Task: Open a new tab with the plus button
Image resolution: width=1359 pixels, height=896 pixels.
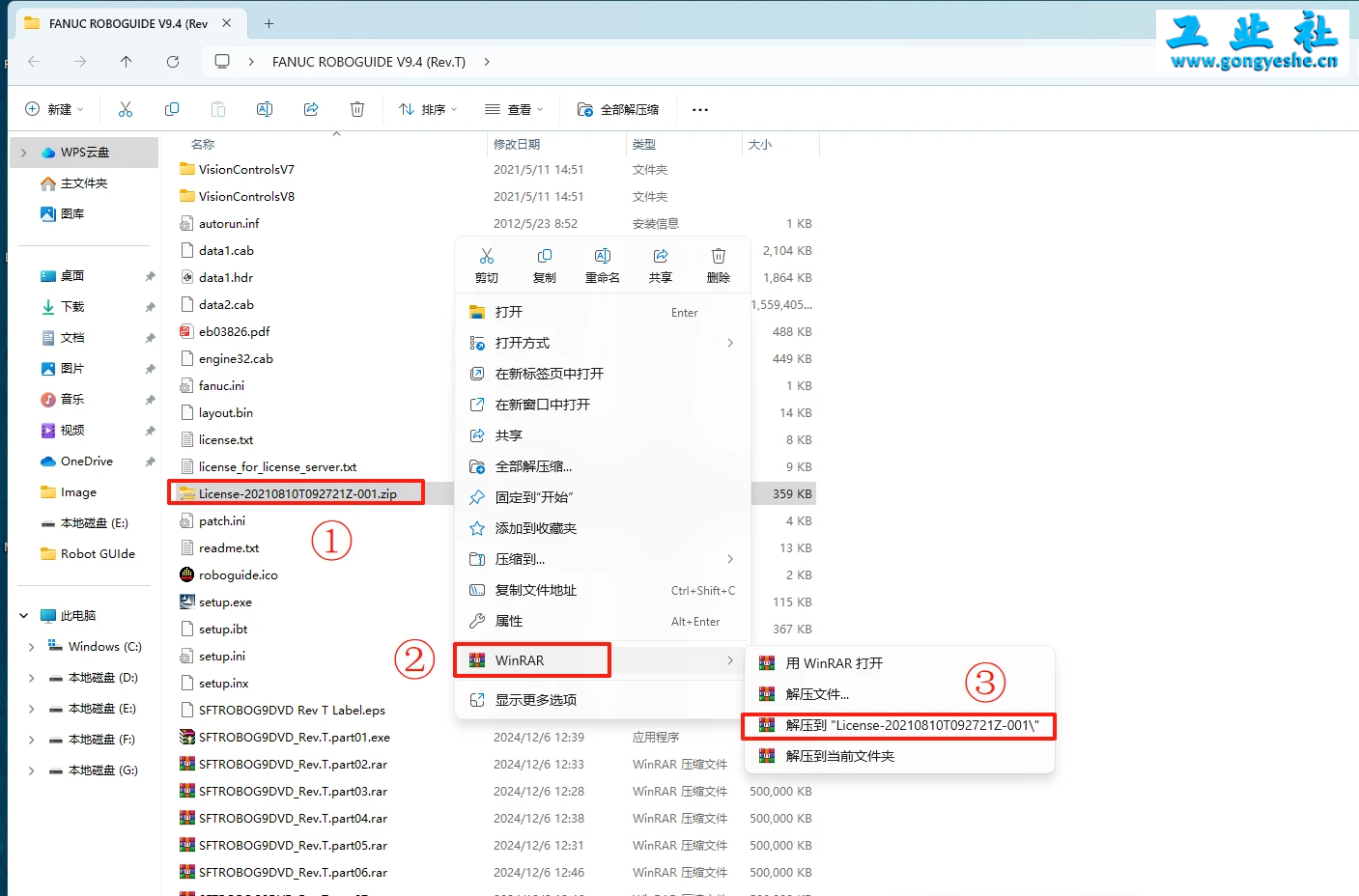Action: tap(269, 23)
